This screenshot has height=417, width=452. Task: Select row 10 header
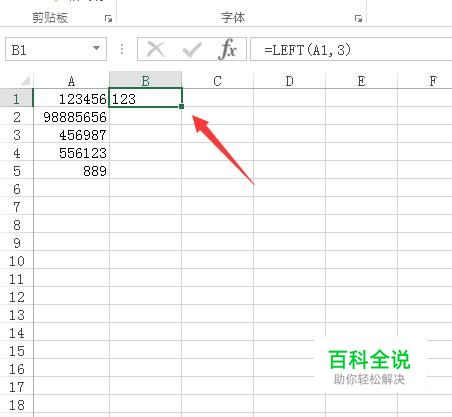click(x=17, y=260)
